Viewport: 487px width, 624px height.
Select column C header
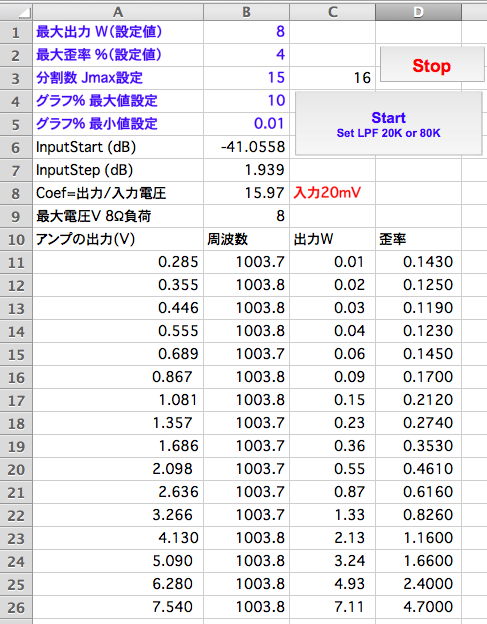coord(332,12)
